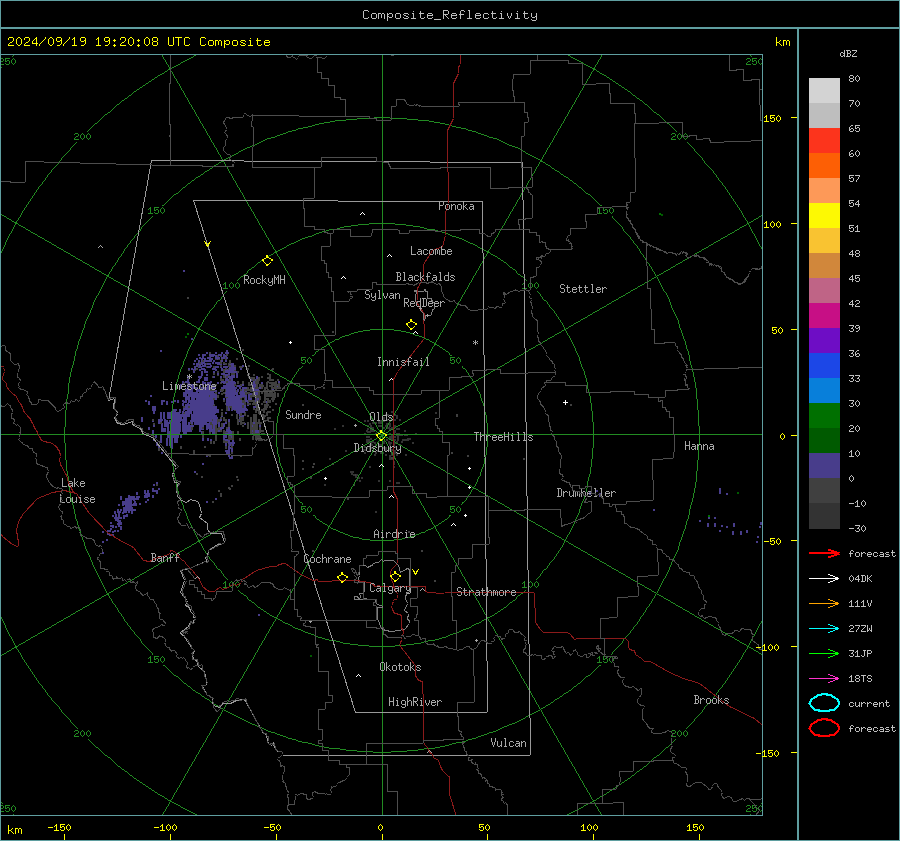
Task: Click the 2024/09/19 19:20:08 UTC timestamp
Action: (x=138, y=42)
